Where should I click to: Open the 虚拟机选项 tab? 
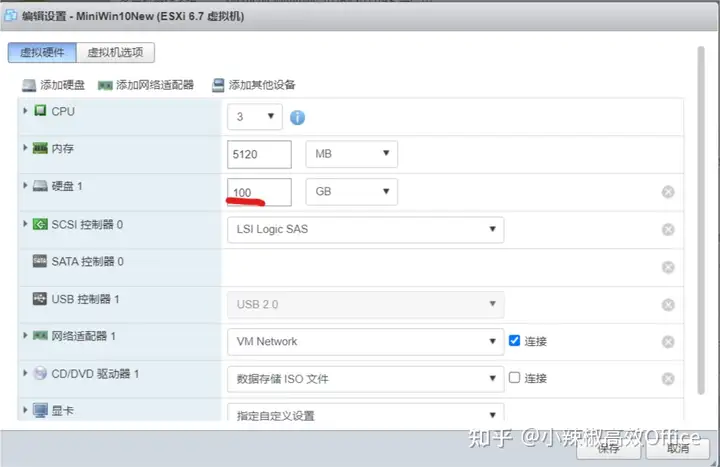pos(115,52)
